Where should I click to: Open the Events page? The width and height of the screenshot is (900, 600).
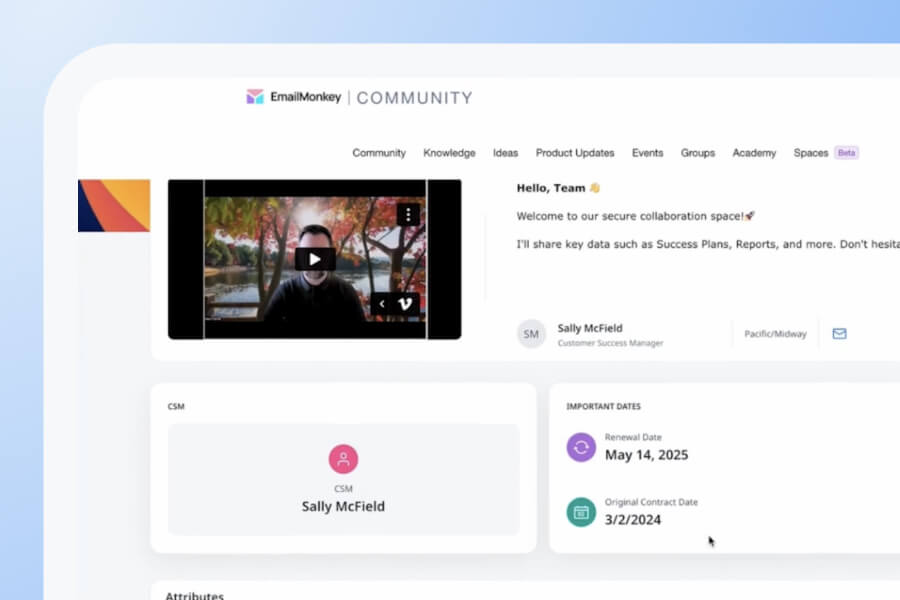(x=647, y=153)
